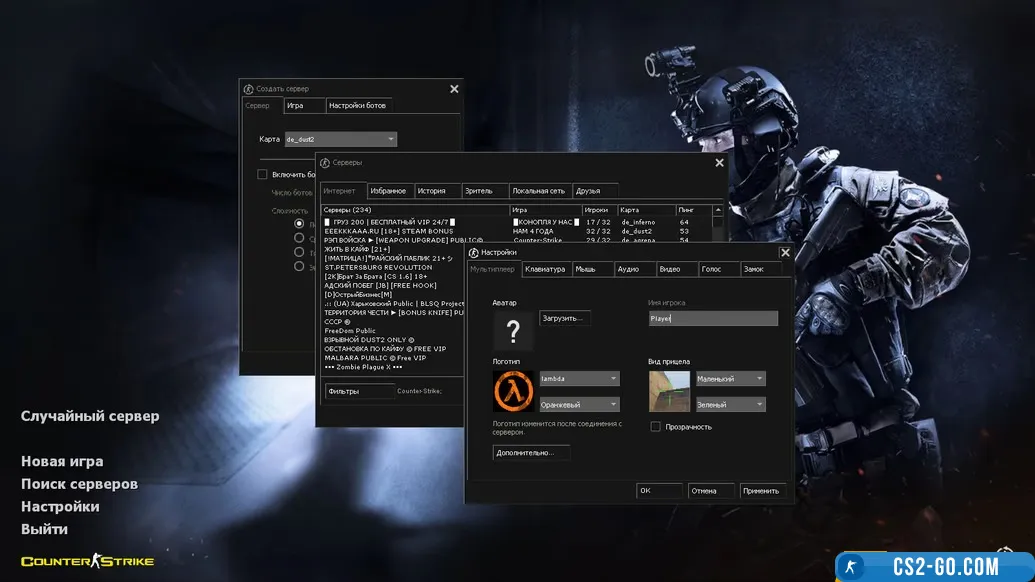Click the Имя игрока text field
Image resolution: width=1035 pixels, height=582 pixels.
(712, 318)
